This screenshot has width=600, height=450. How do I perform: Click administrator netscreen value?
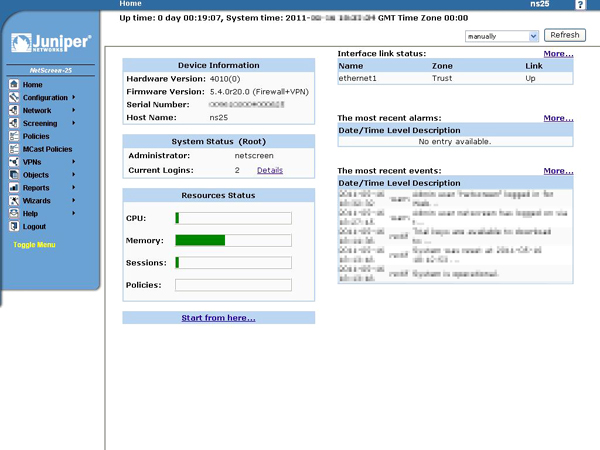[x=254, y=156]
